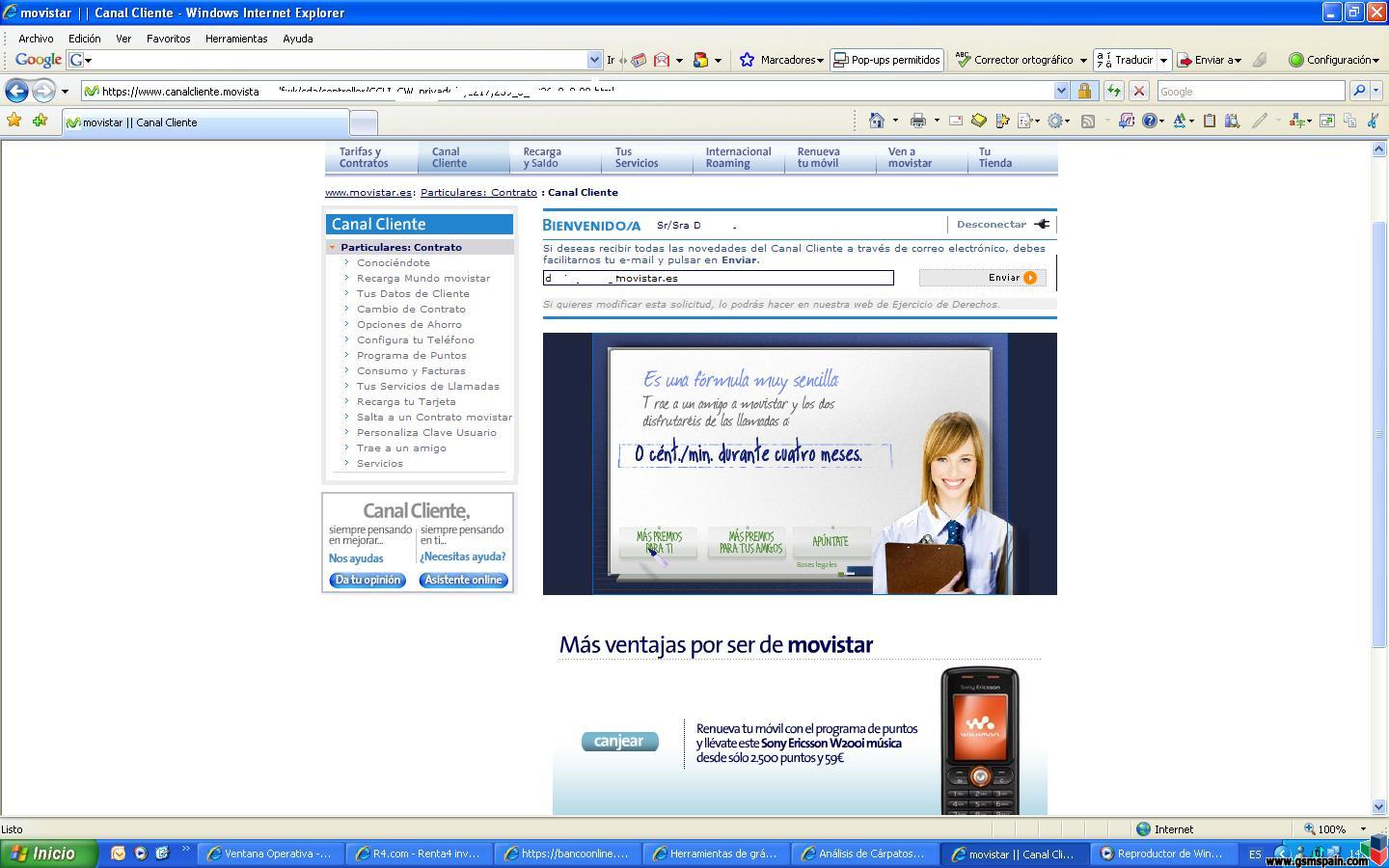Image resolution: width=1389 pixels, height=868 pixels.
Task: Click the www.movistar.es breadcrumb link
Action: [x=368, y=192]
